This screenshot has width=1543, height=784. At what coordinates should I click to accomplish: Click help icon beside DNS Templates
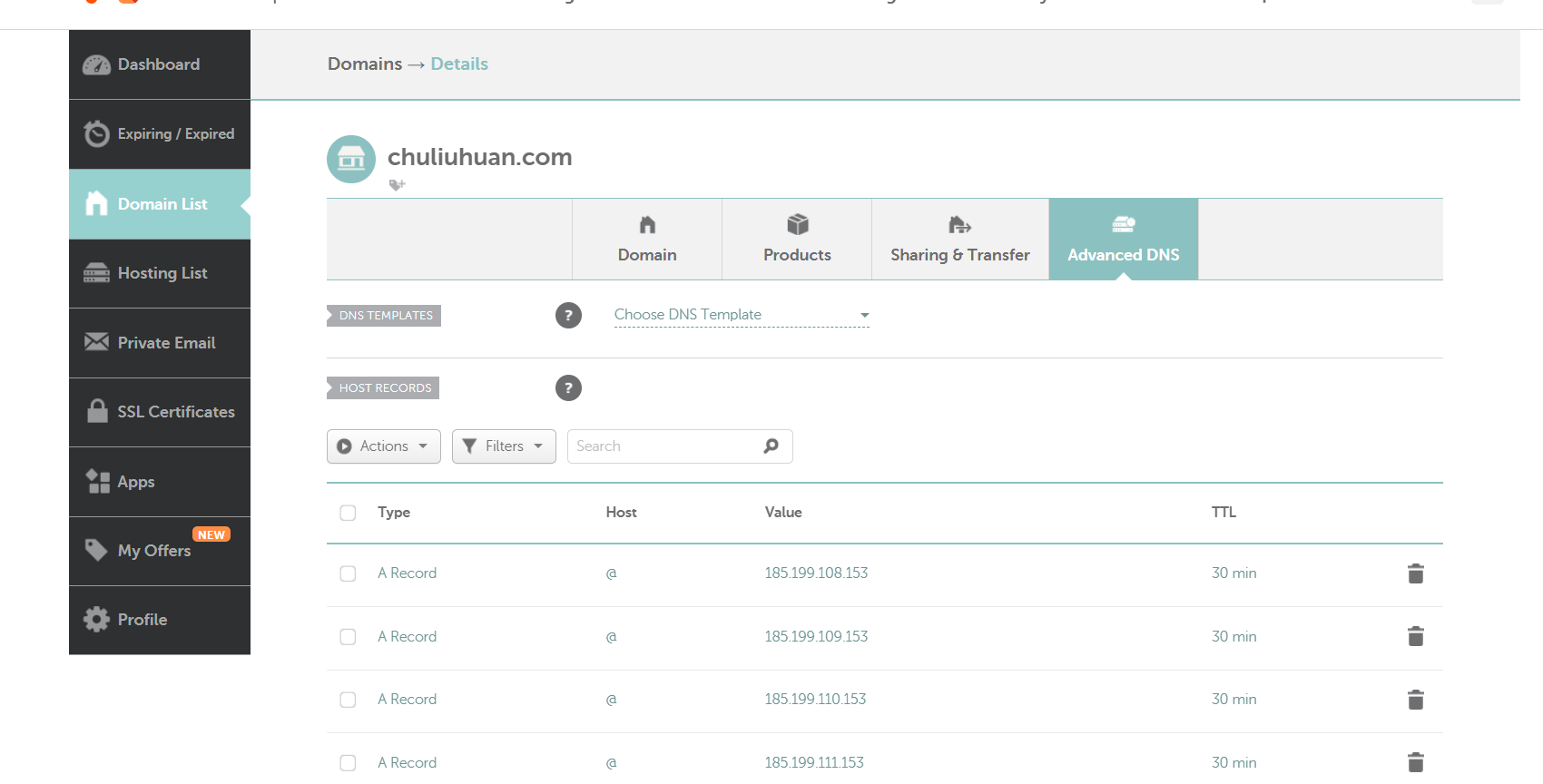[568, 316]
